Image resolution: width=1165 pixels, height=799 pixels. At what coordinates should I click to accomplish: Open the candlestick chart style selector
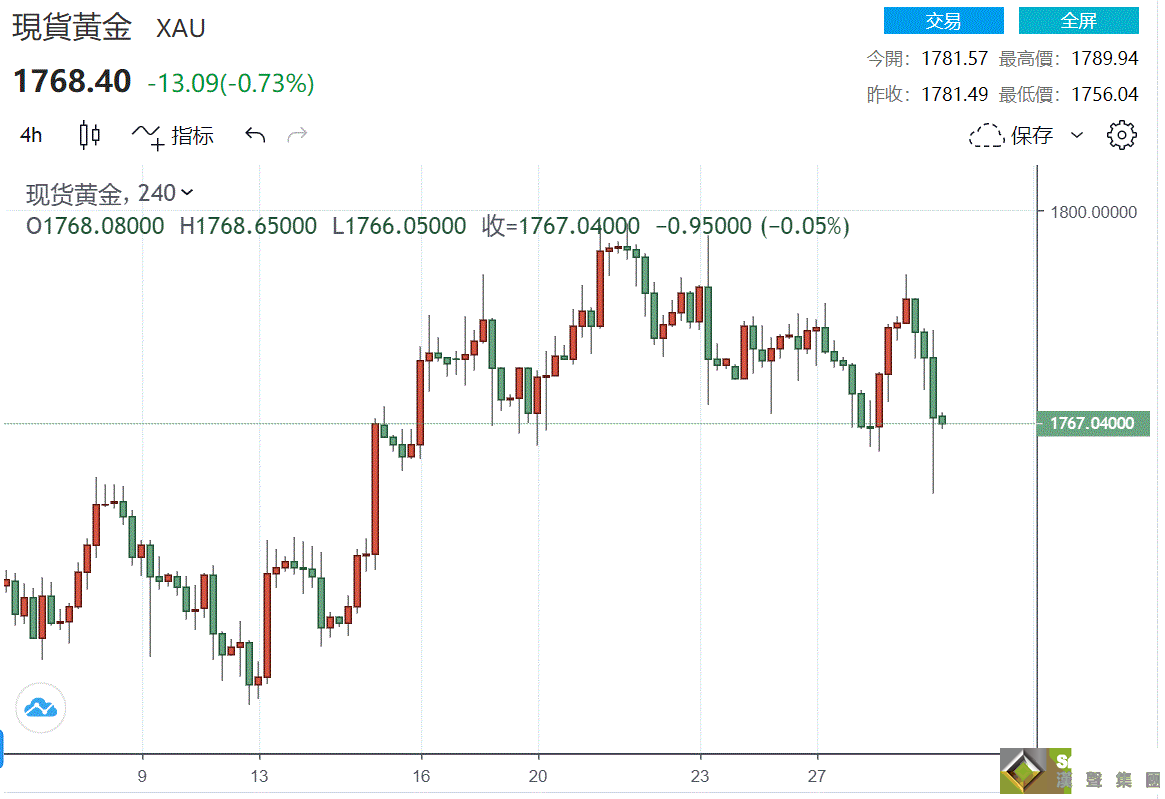tap(90, 135)
